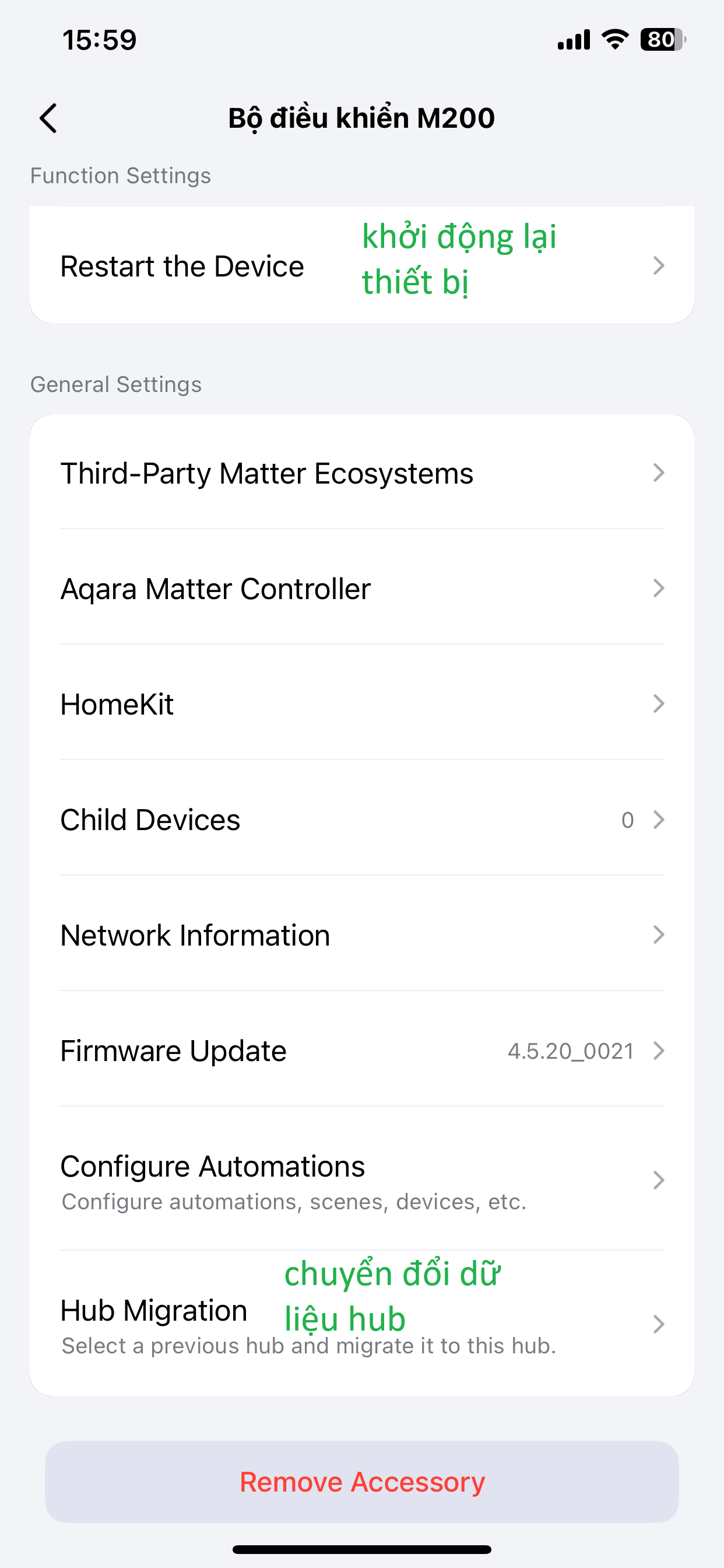Image resolution: width=724 pixels, height=1568 pixels.
Task: Select Hub Migration option
Action: (x=154, y=1311)
